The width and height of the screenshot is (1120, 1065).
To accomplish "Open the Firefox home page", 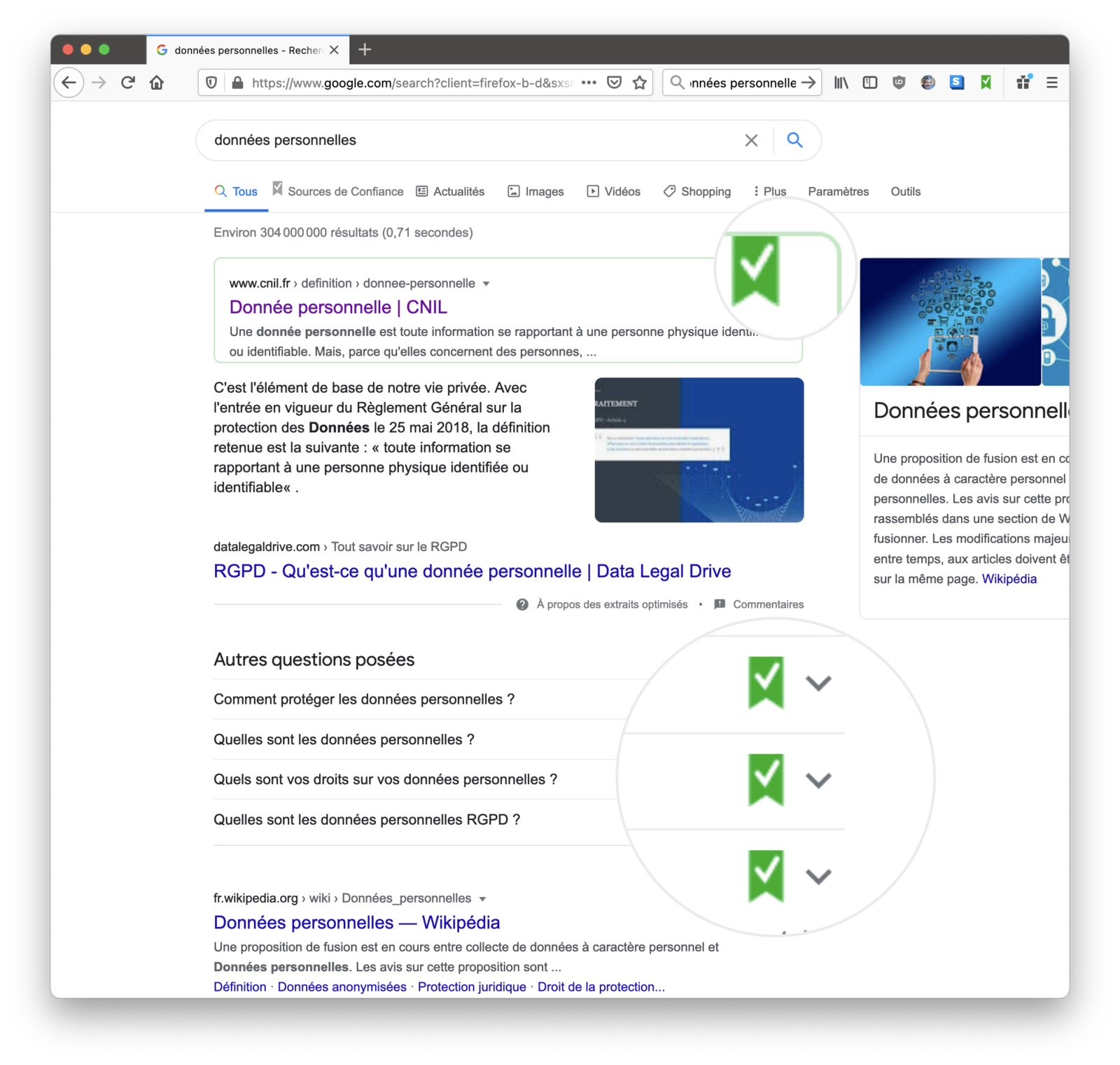I will 157,83.
